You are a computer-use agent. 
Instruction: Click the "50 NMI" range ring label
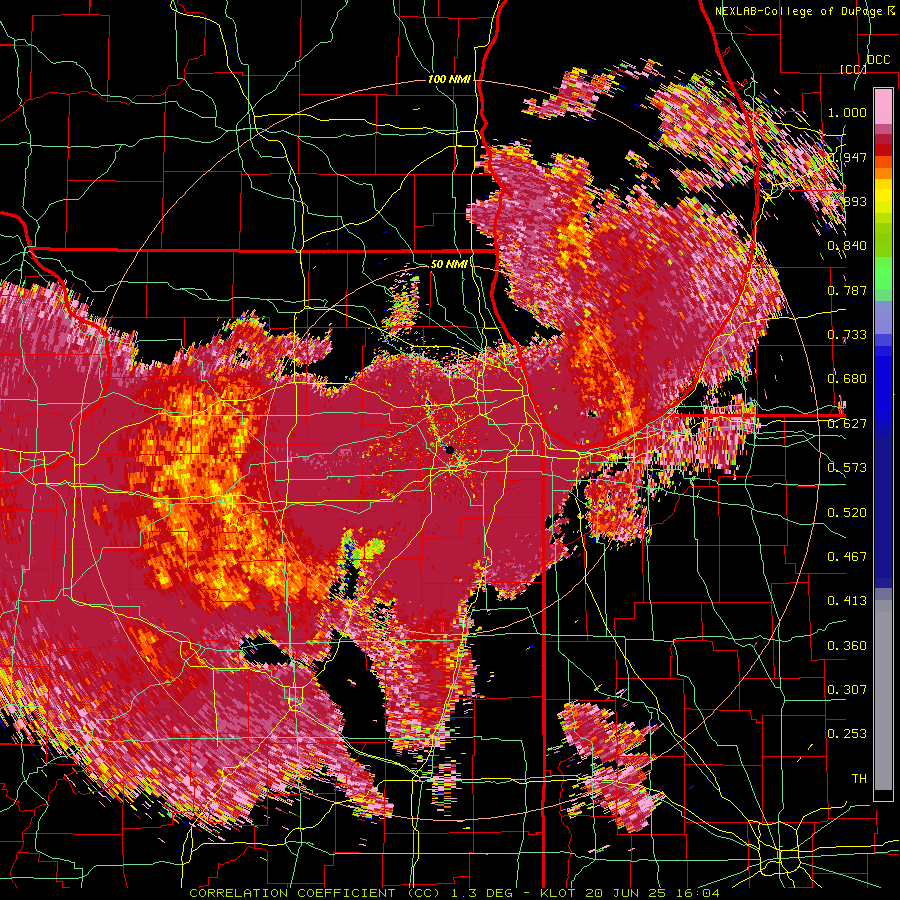448,264
